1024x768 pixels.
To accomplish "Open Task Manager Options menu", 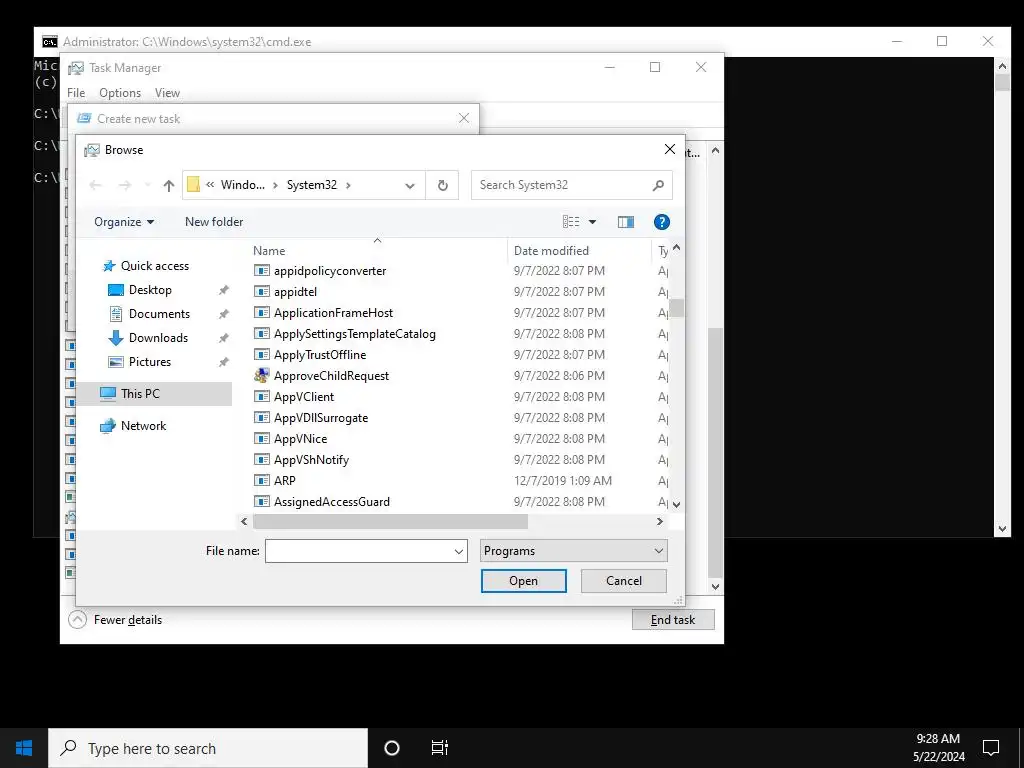I will pos(120,93).
